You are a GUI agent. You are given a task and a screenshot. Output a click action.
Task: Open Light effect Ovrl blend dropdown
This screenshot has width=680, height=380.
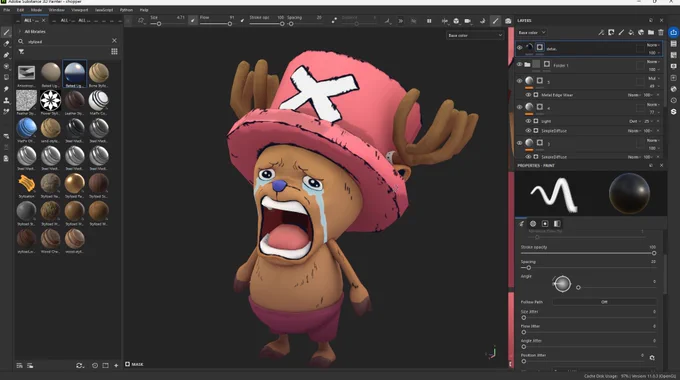[x=635, y=121]
